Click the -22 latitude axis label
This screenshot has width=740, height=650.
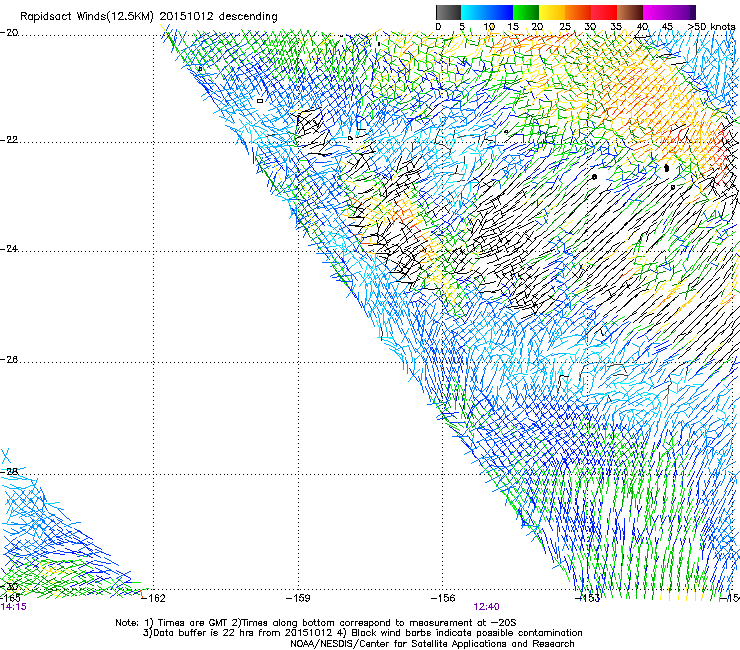click(x=9, y=140)
